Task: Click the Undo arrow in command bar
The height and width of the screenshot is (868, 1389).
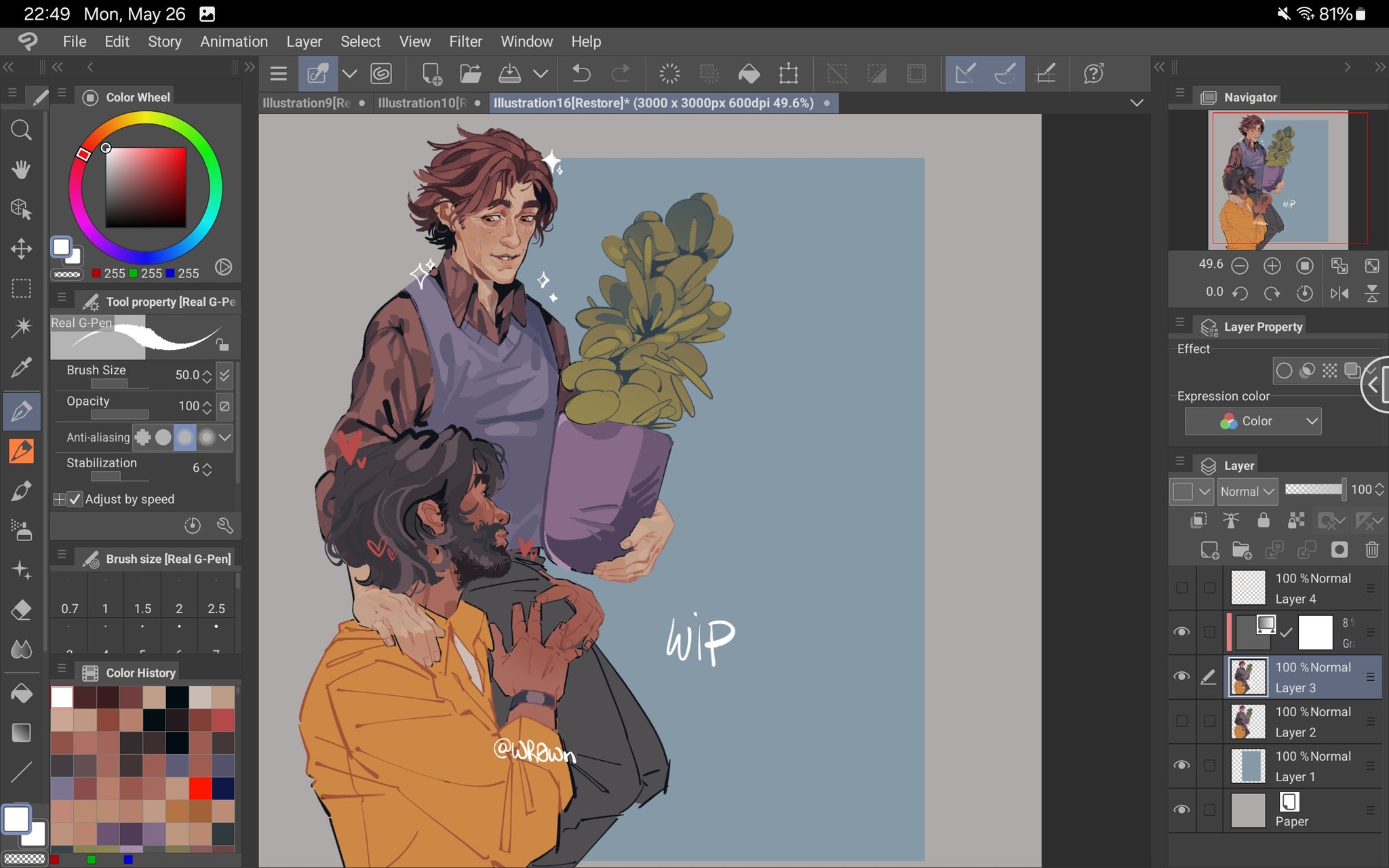Action: (x=581, y=73)
